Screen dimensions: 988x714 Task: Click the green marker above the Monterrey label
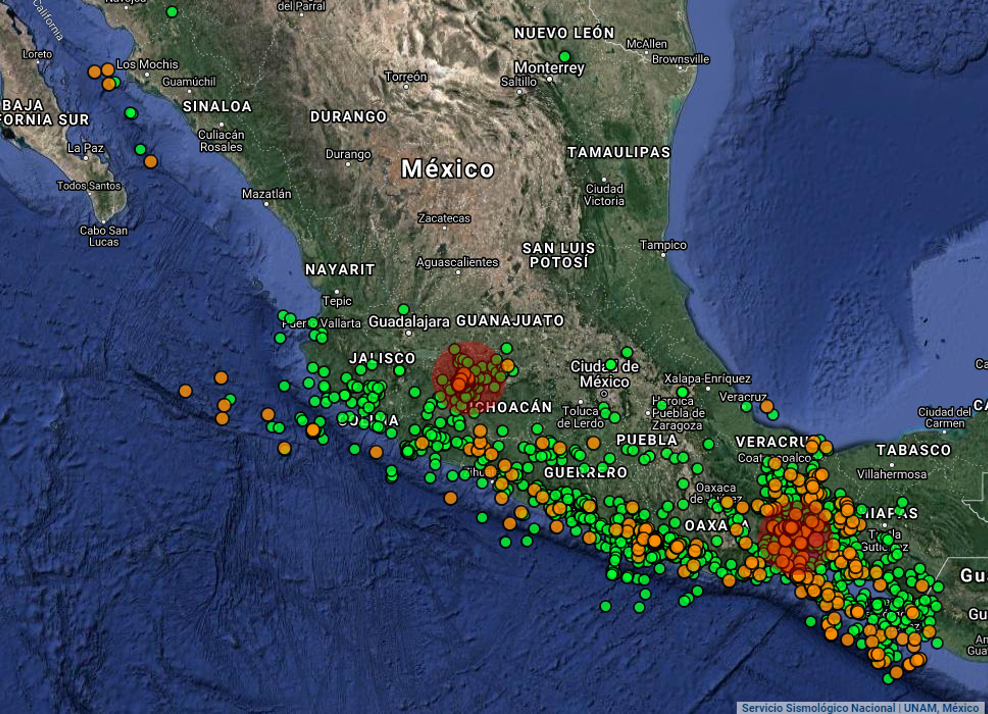pyautogui.click(x=565, y=57)
